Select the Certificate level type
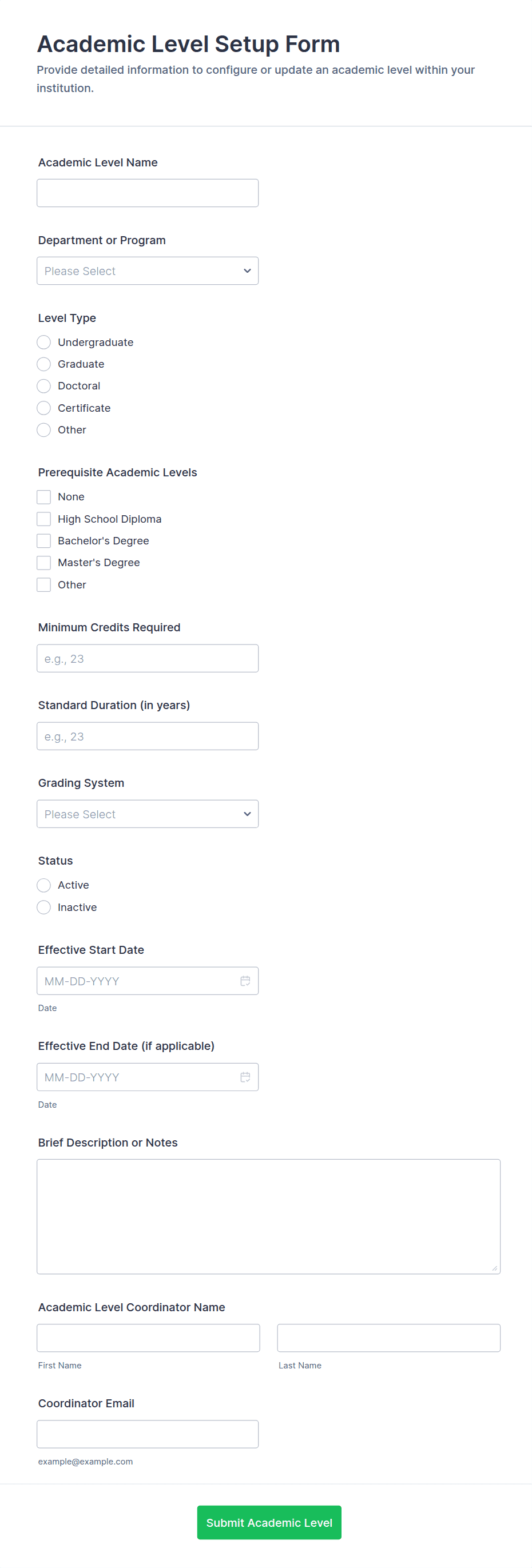The image size is (532, 1568). point(44,408)
